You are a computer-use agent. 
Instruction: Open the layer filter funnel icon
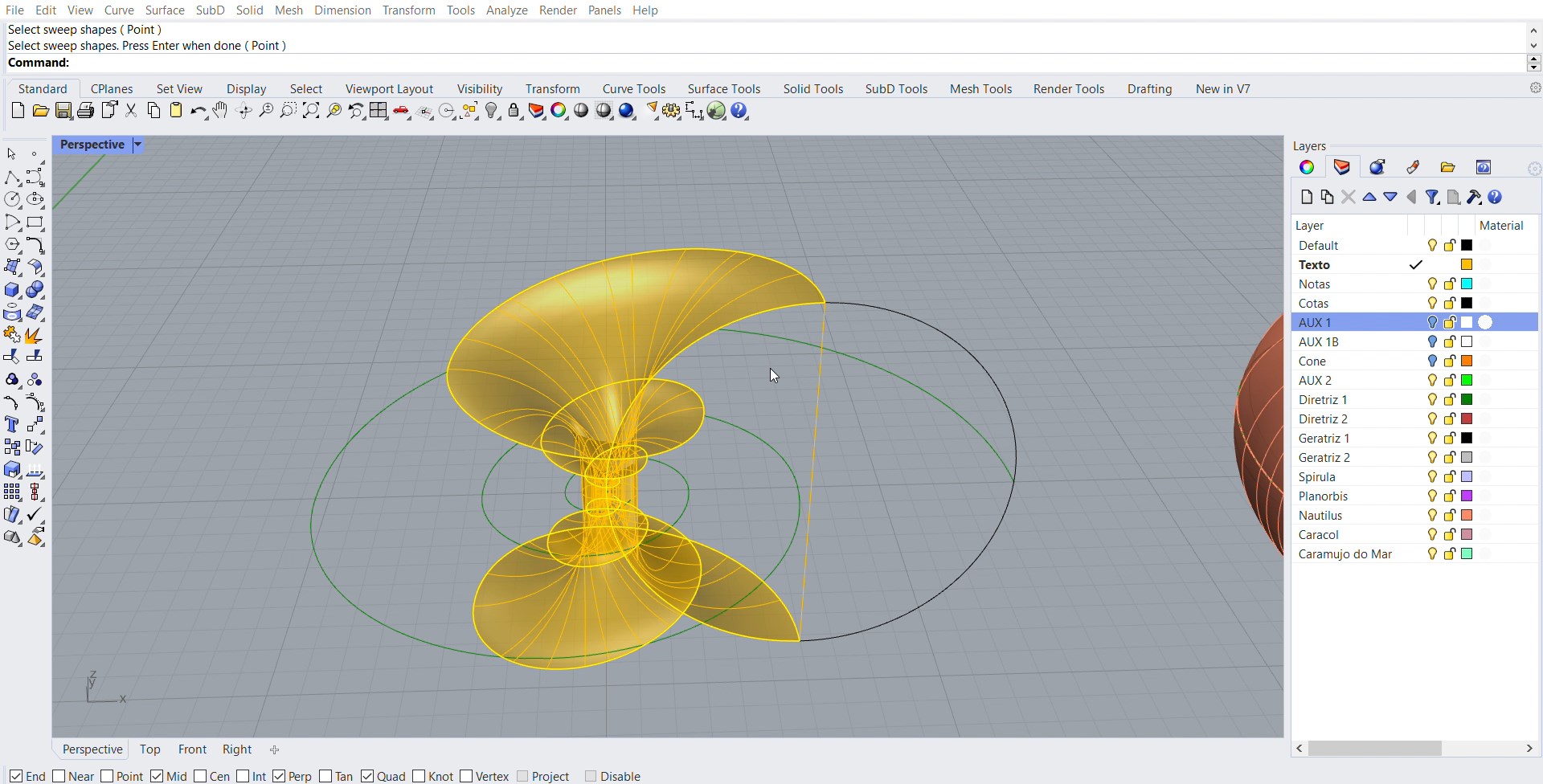1432,197
